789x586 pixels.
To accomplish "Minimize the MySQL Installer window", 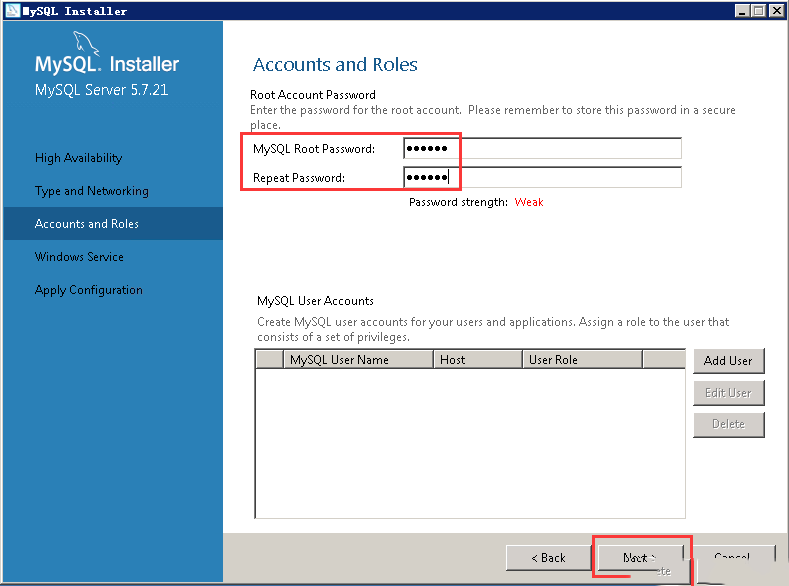I will pos(742,11).
